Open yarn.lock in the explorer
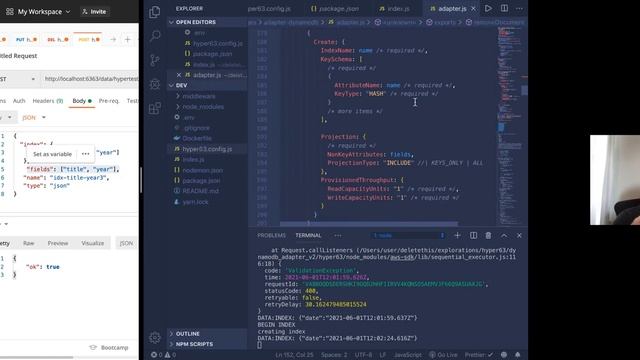640x360 pixels. click(x=195, y=202)
